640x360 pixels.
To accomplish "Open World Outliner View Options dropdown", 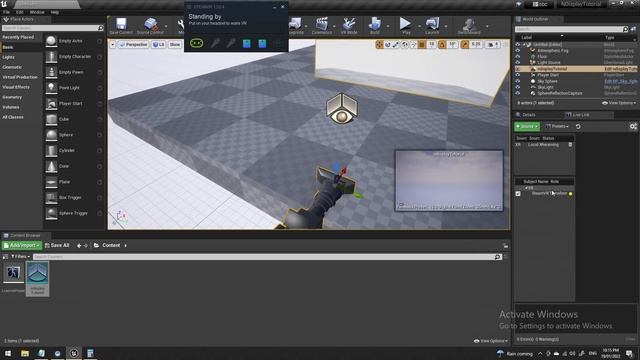I will click(x=619, y=103).
